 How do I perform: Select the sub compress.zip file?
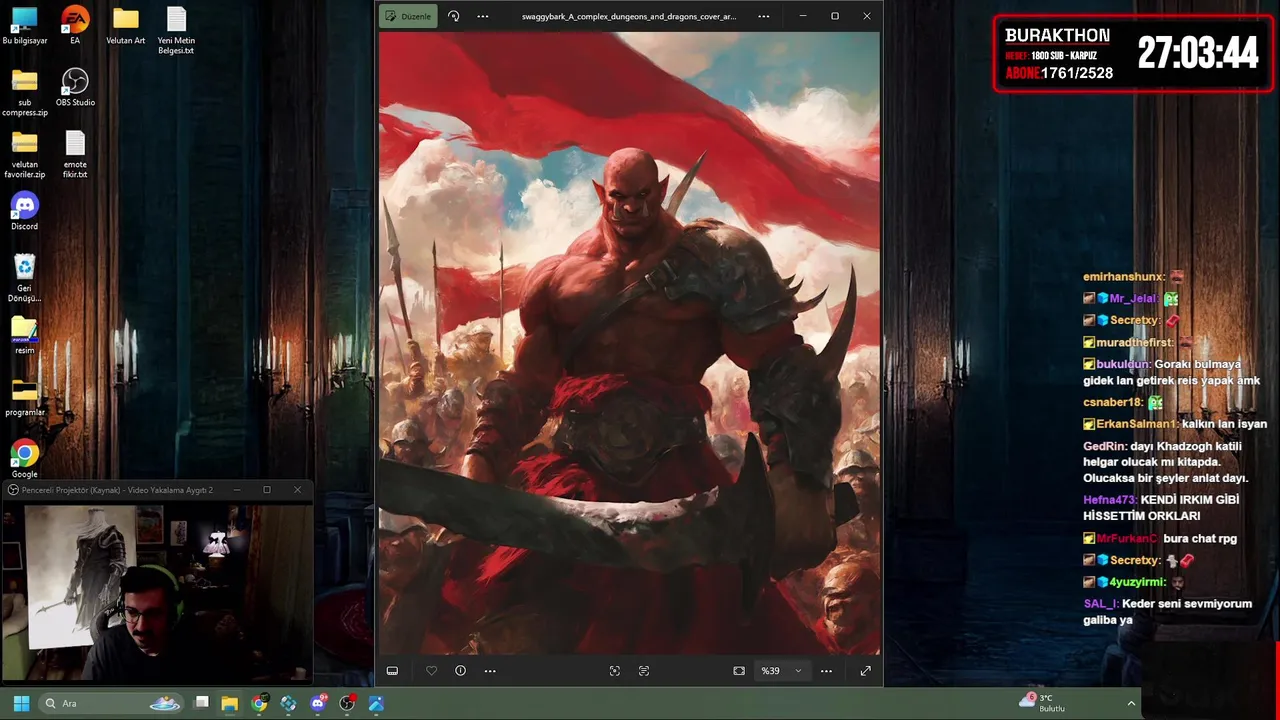25,94
